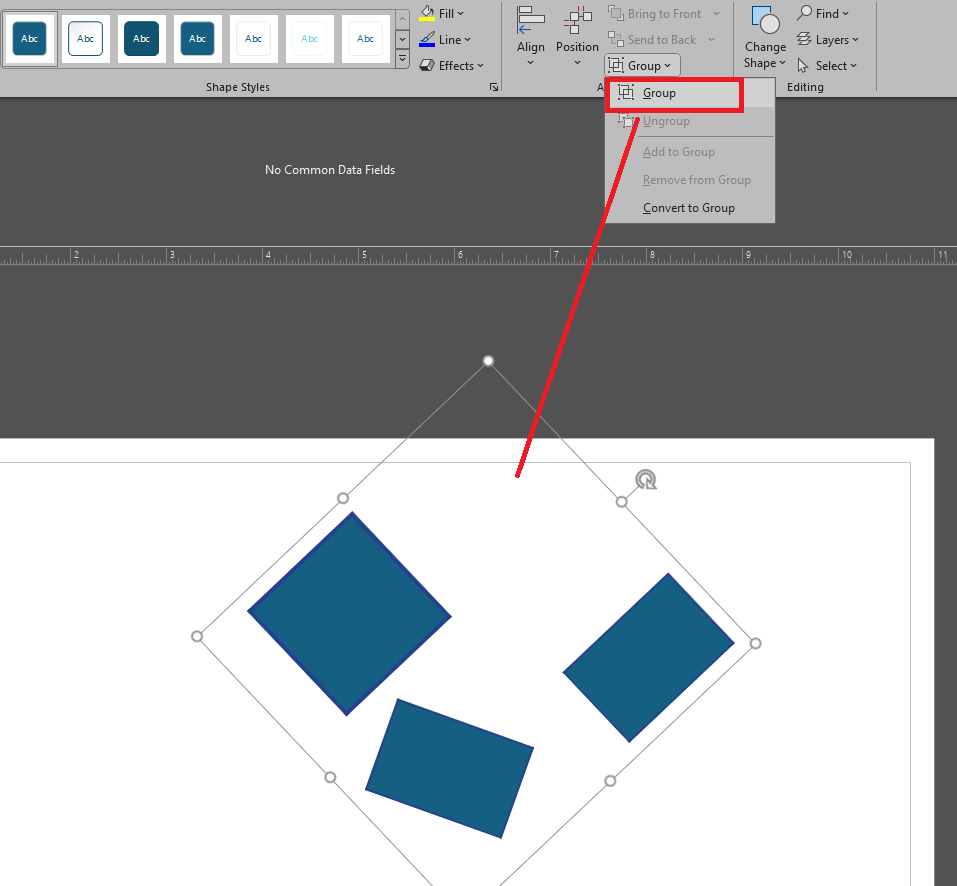Open the Select pointer menu

827,65
